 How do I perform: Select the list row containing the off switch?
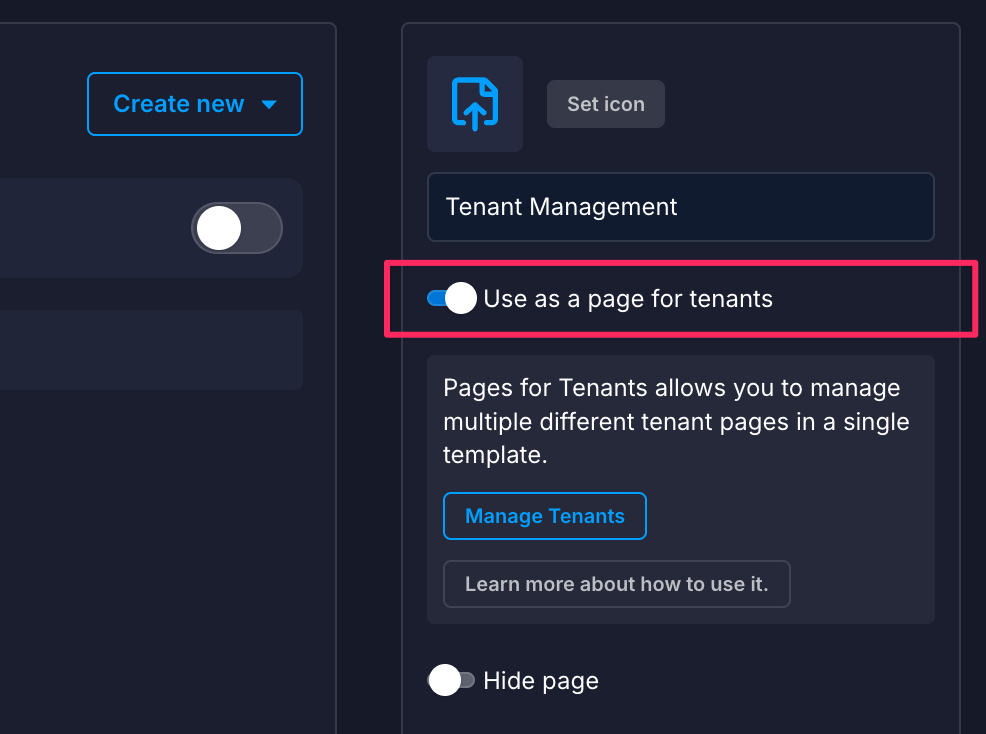pos(151,228)
